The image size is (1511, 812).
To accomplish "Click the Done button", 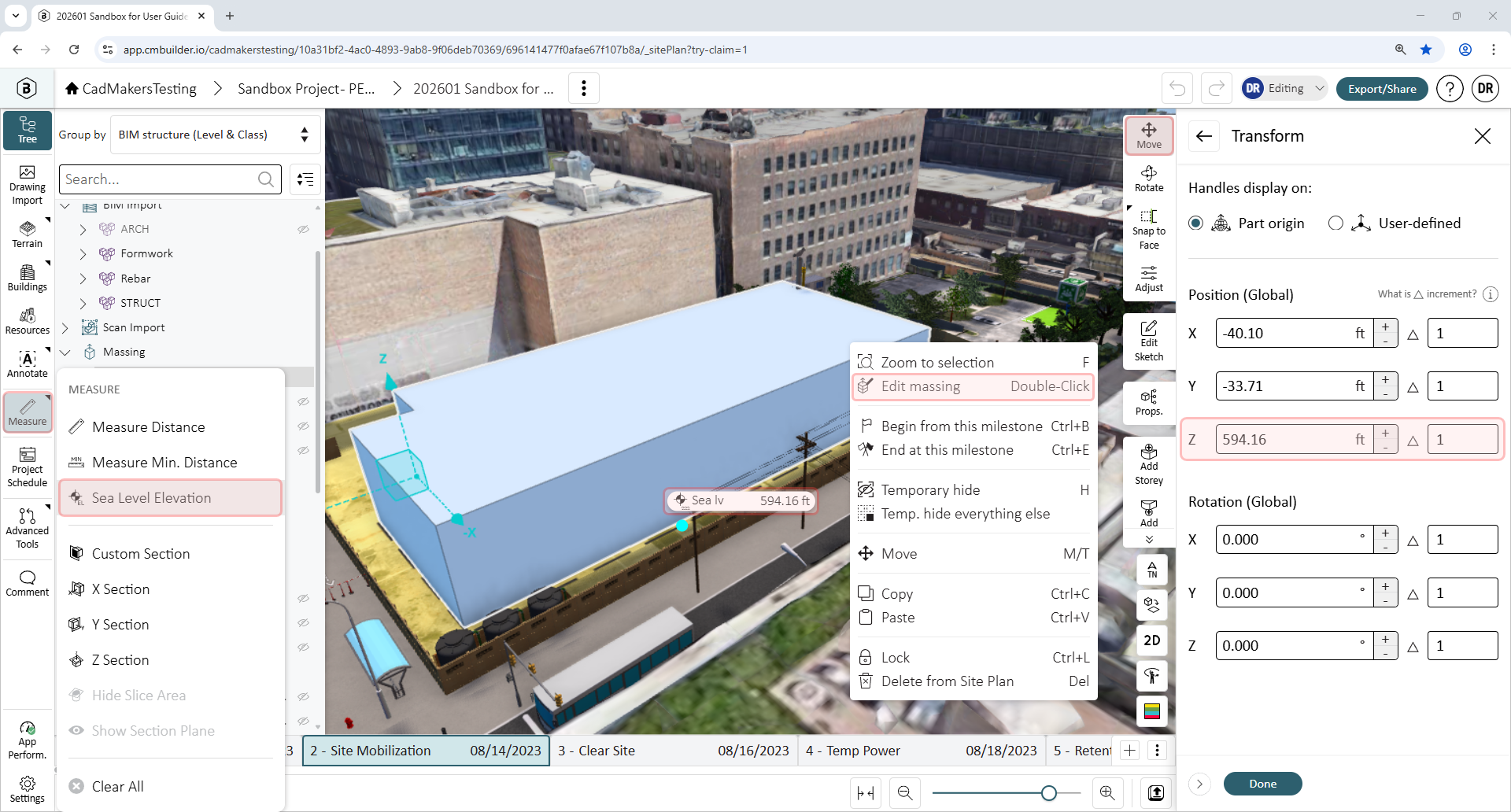I will pos(1262,784).
